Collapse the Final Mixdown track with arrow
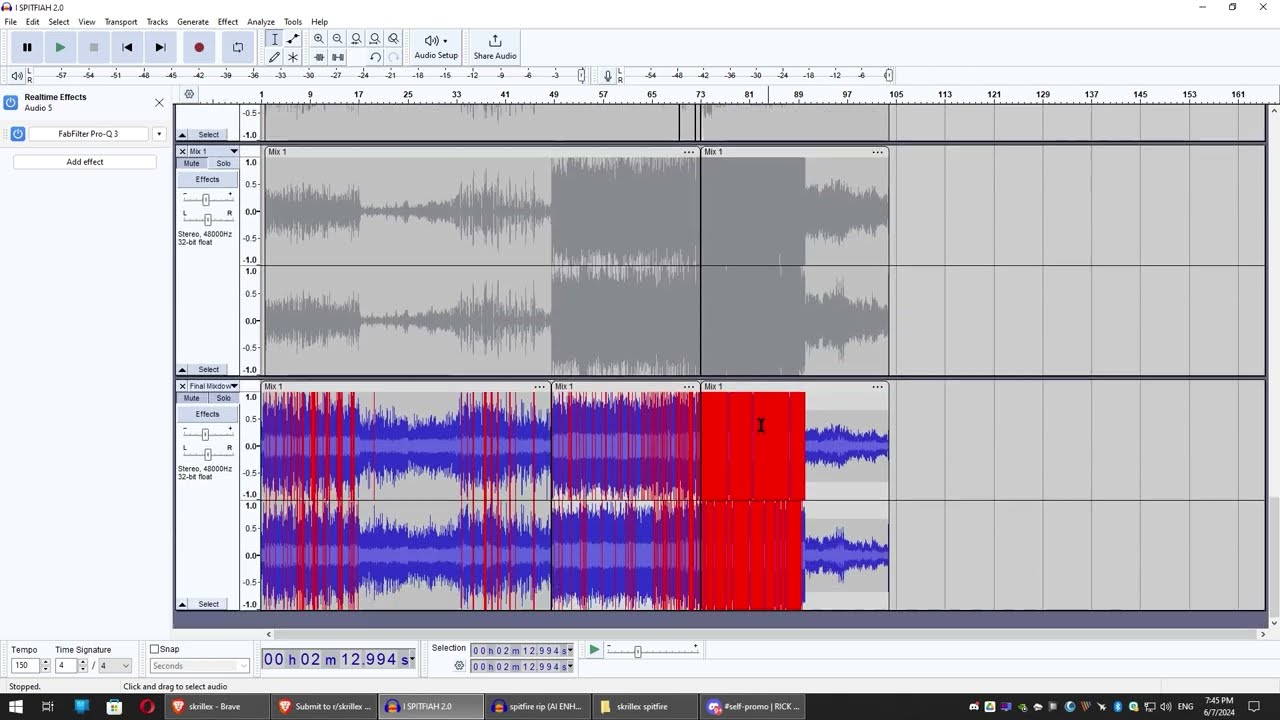 182,604
